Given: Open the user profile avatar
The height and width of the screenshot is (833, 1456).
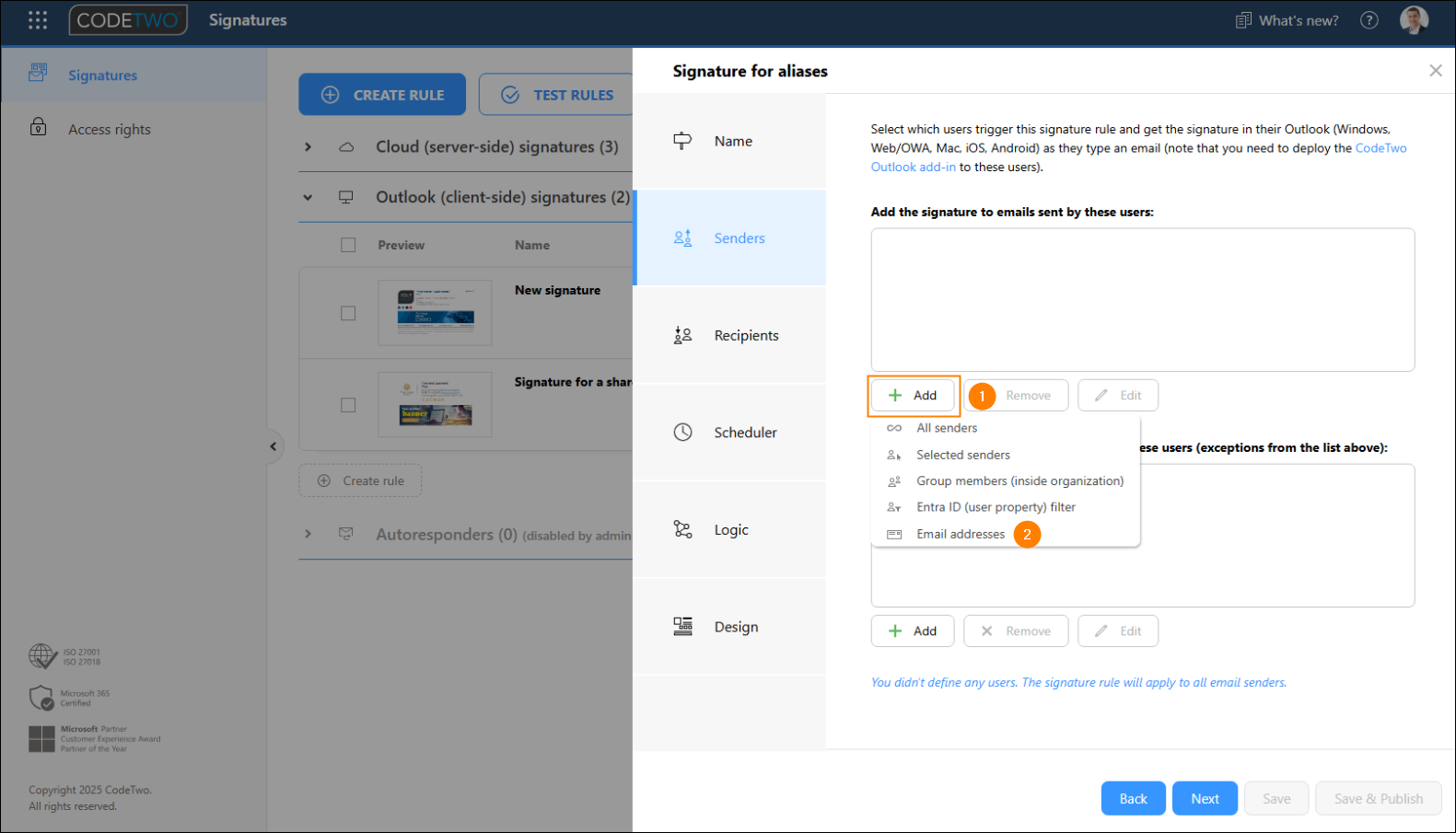Looking at the screenshot, I should pos(1414,20).
